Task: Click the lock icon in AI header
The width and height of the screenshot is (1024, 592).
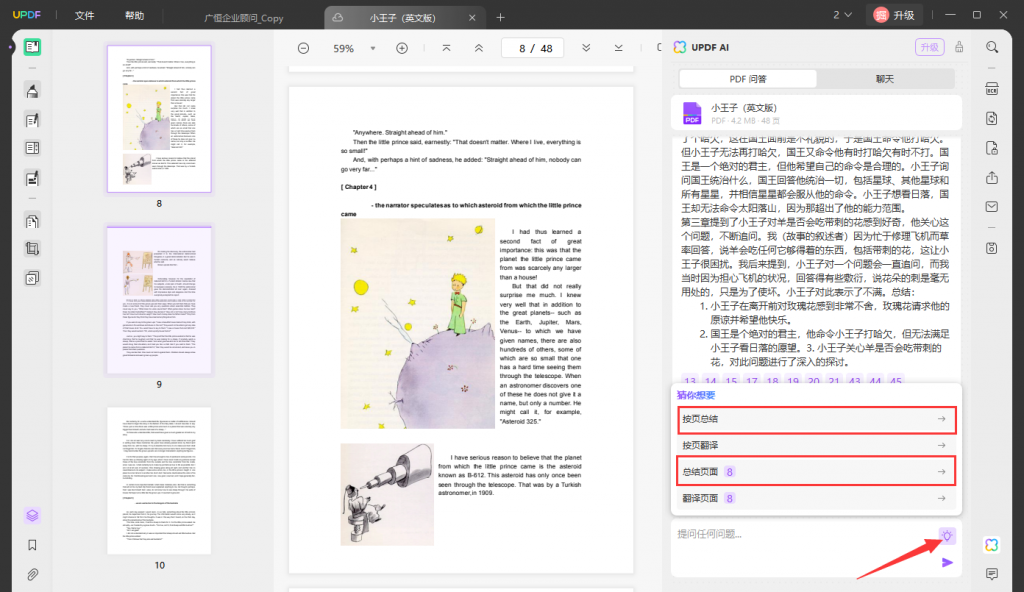Action: [x=959, y=47]
